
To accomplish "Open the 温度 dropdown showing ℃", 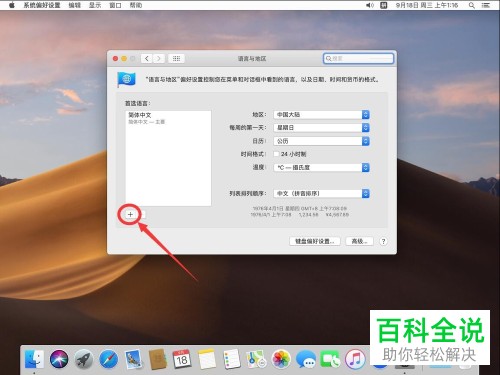I will [321, 167].
